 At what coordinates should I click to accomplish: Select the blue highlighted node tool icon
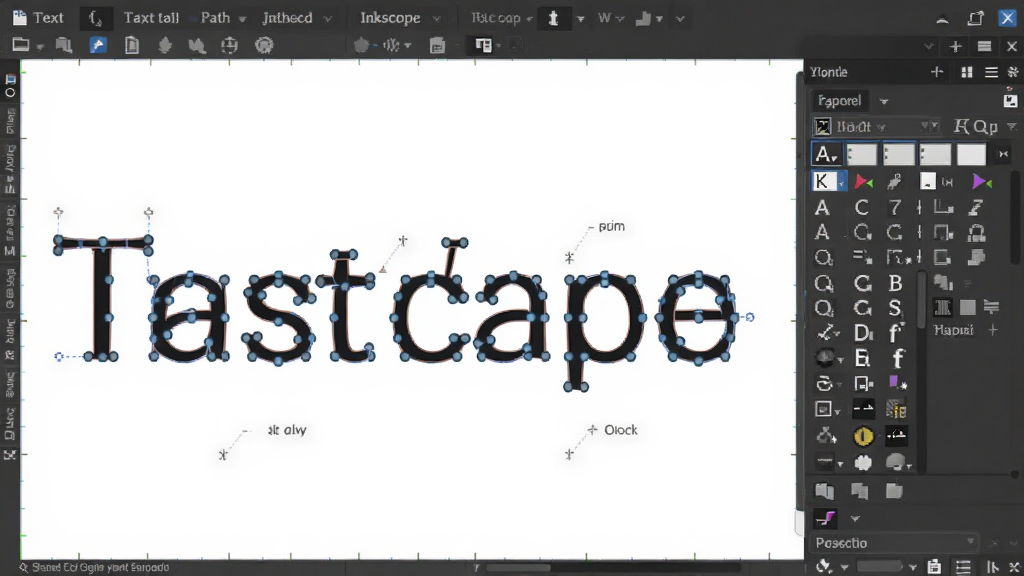(x=98, y=45)
